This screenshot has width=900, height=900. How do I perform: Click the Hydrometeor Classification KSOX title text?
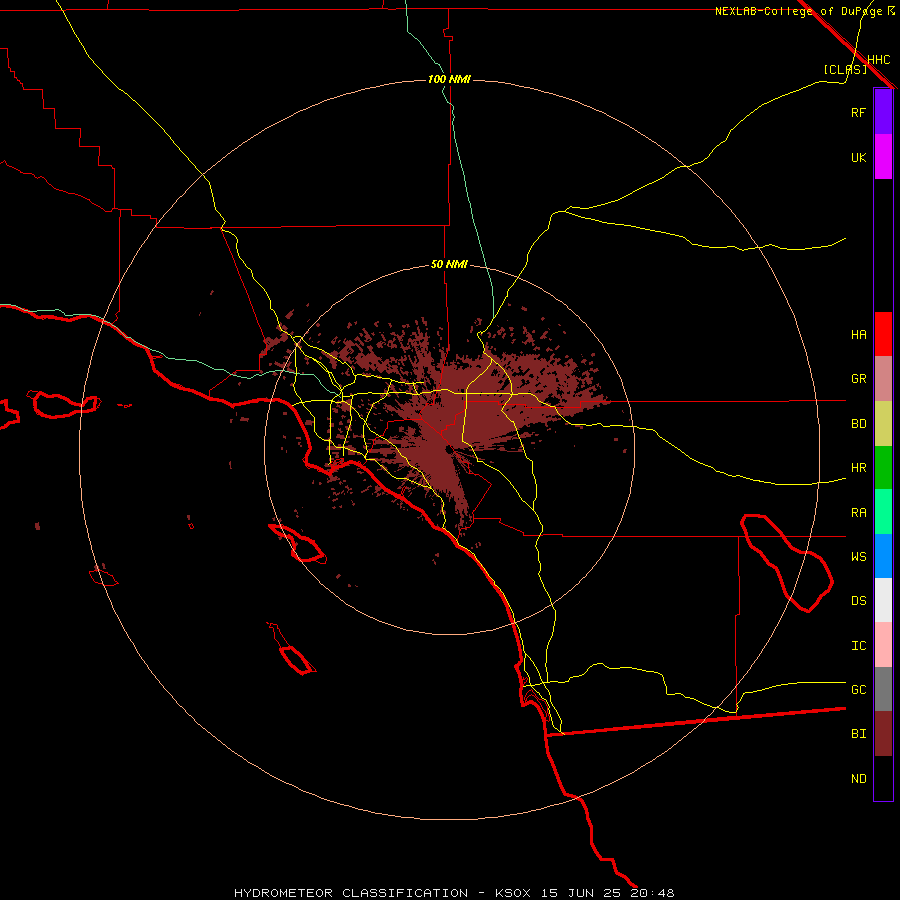[x=454, y=893]
